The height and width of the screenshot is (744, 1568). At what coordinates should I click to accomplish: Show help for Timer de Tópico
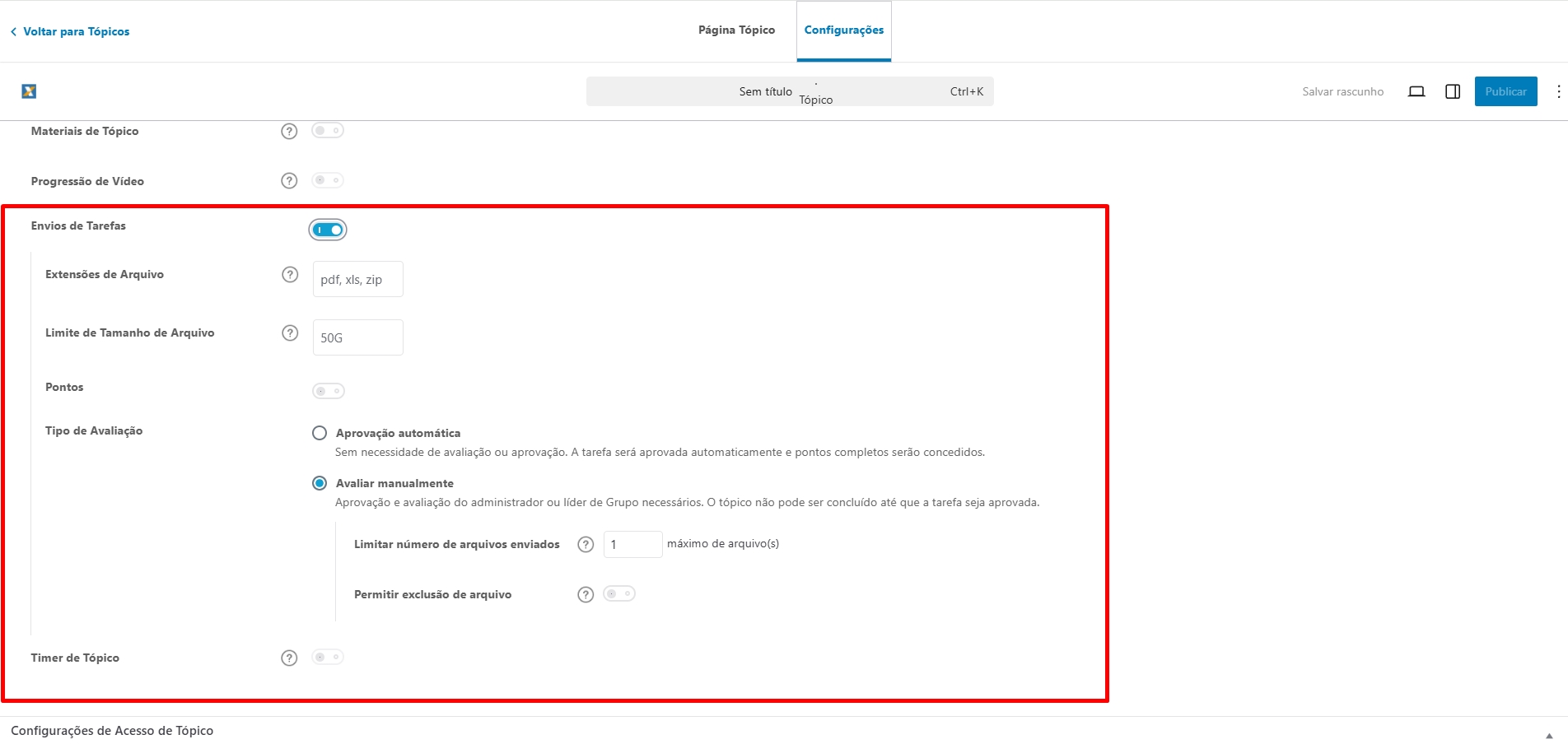pos(289,658)
